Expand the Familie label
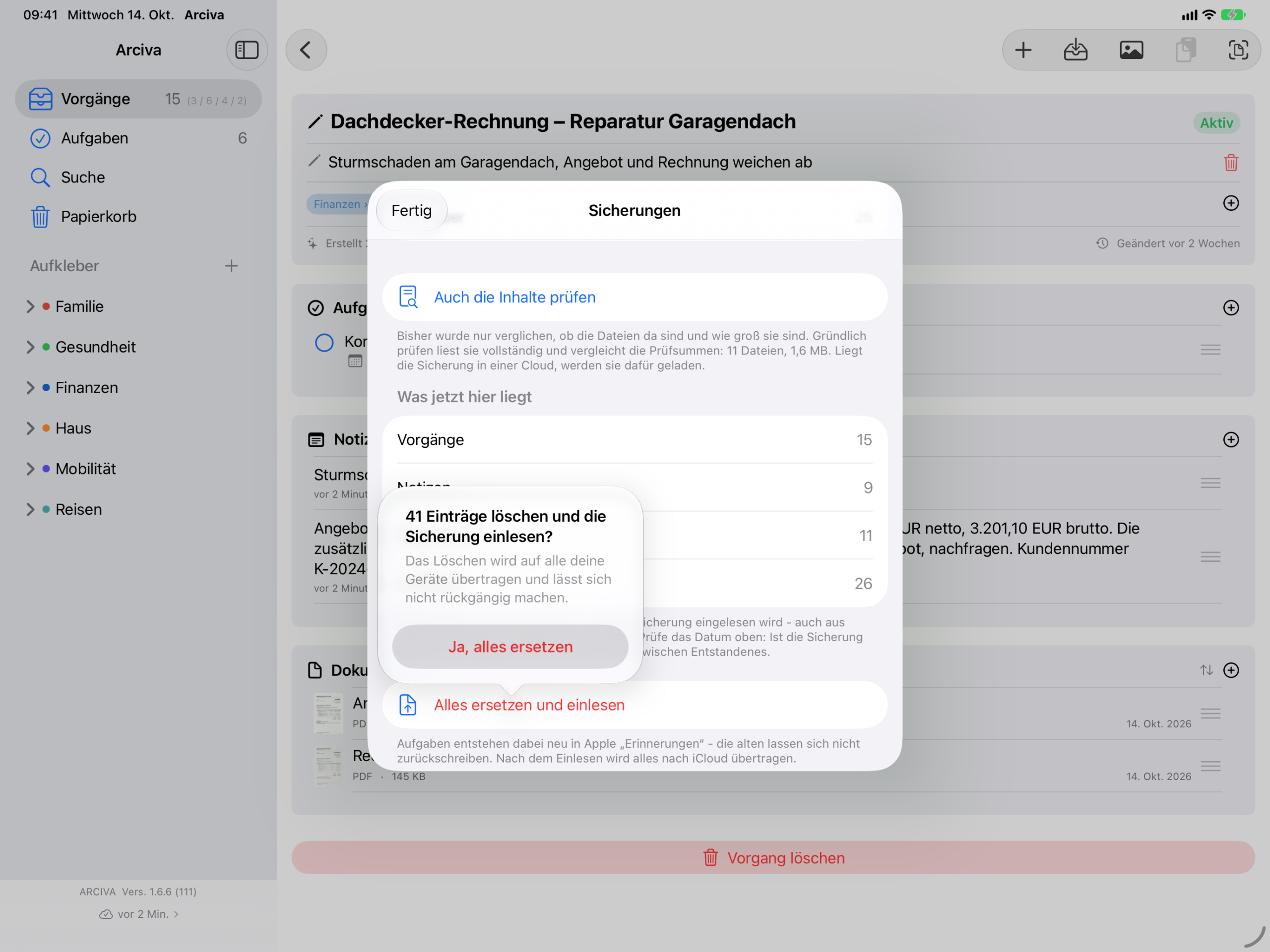The width and height of the screenshot is (1270, 952). pos(30,306)
